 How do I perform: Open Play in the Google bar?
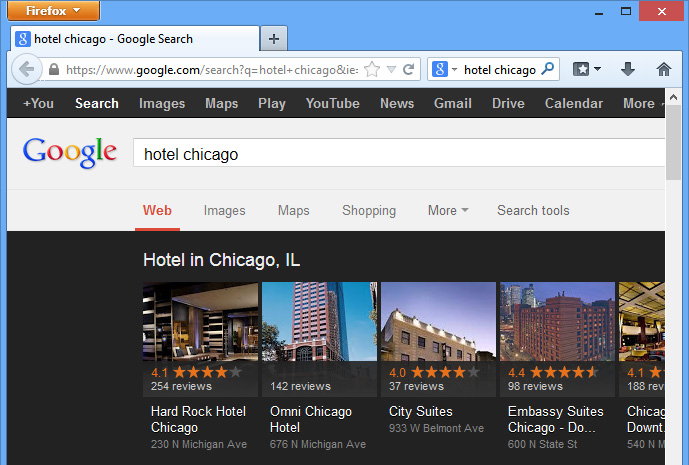point(272,103)
